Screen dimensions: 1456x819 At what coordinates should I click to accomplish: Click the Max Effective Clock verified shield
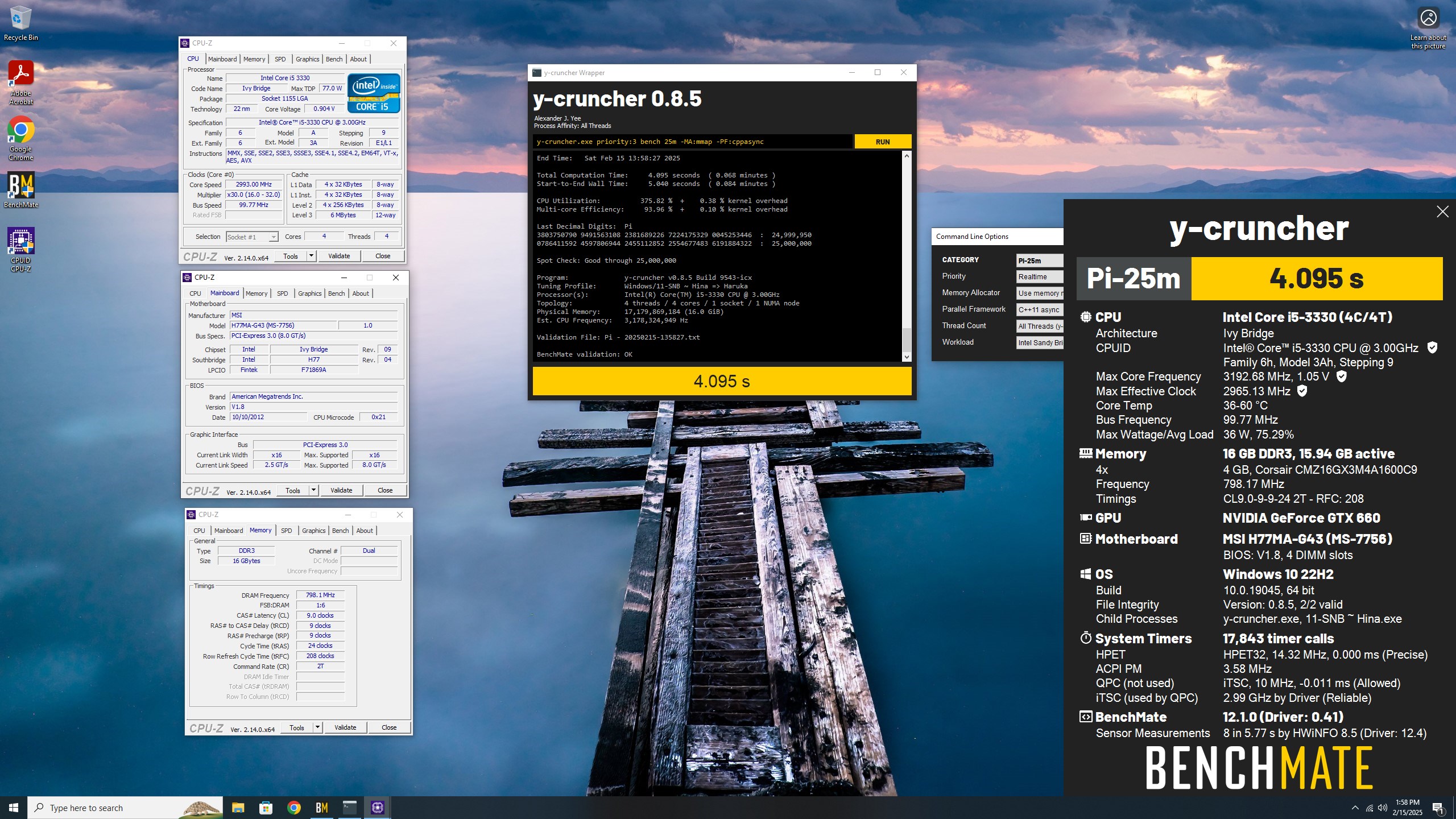(1302, 391)
